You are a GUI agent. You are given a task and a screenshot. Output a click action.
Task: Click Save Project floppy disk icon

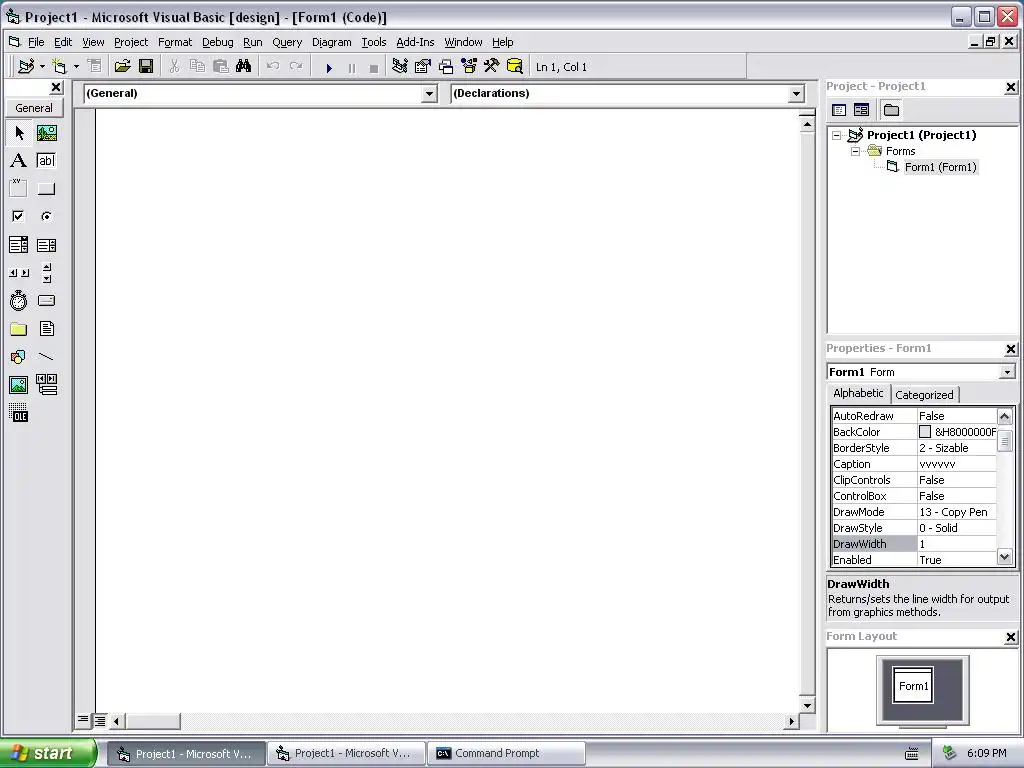(146, 66)
